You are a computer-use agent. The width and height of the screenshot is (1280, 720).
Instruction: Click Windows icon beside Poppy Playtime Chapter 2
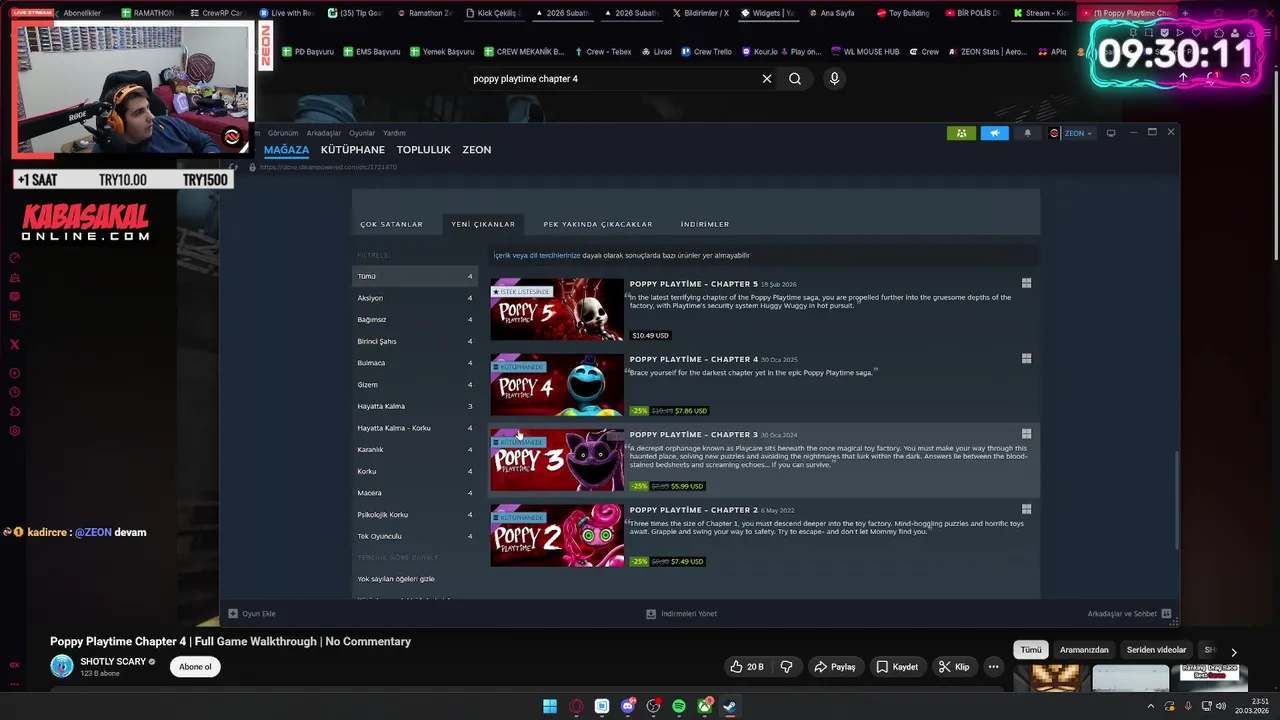point(1026,509)
